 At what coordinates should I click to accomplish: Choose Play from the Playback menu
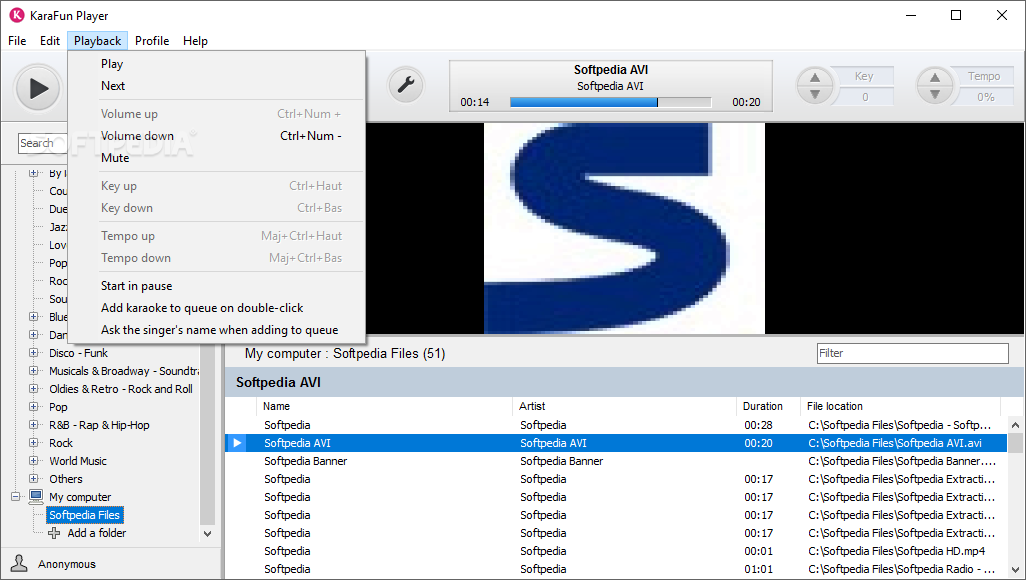click(217, 63)
